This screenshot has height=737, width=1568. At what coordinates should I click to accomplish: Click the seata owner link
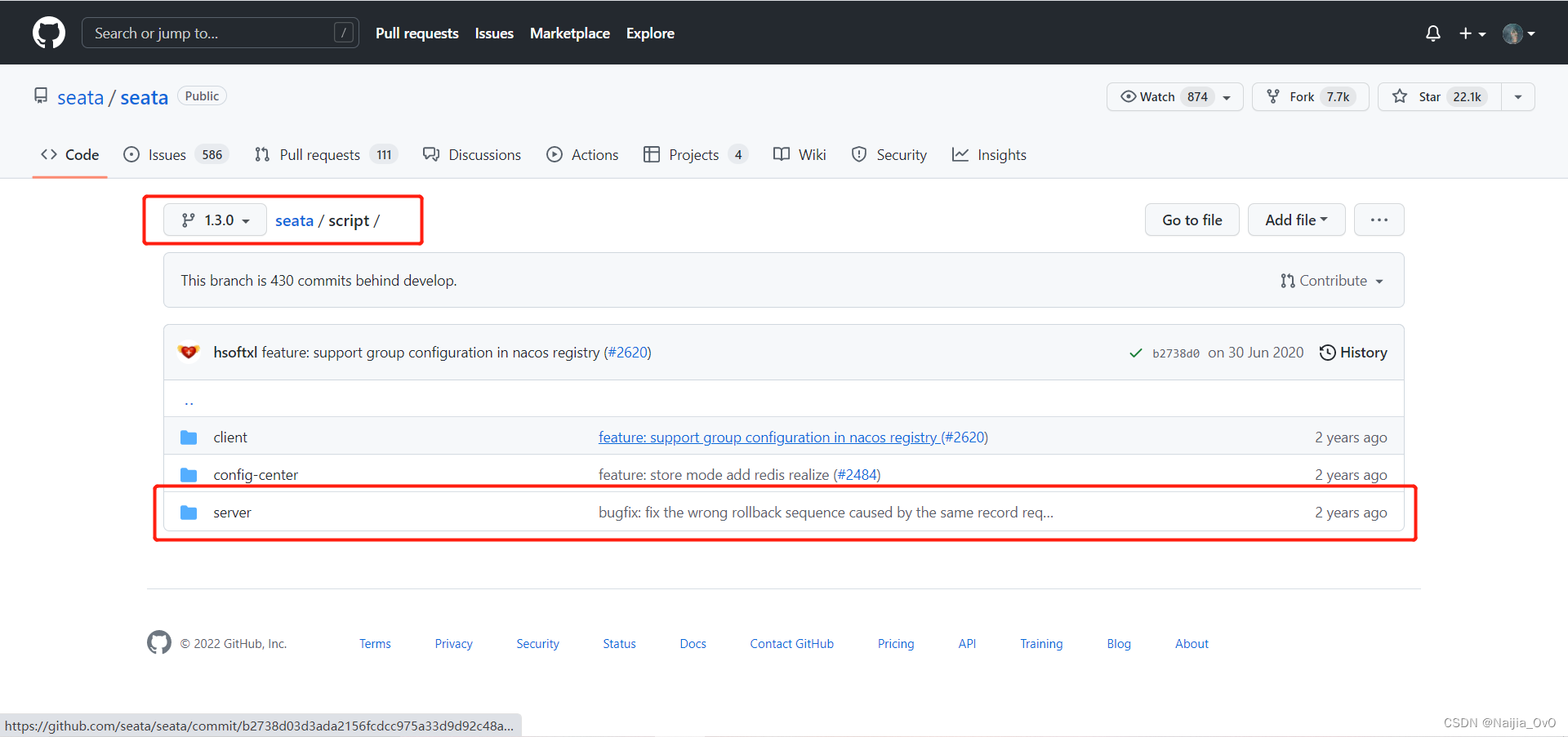[80, 98]
